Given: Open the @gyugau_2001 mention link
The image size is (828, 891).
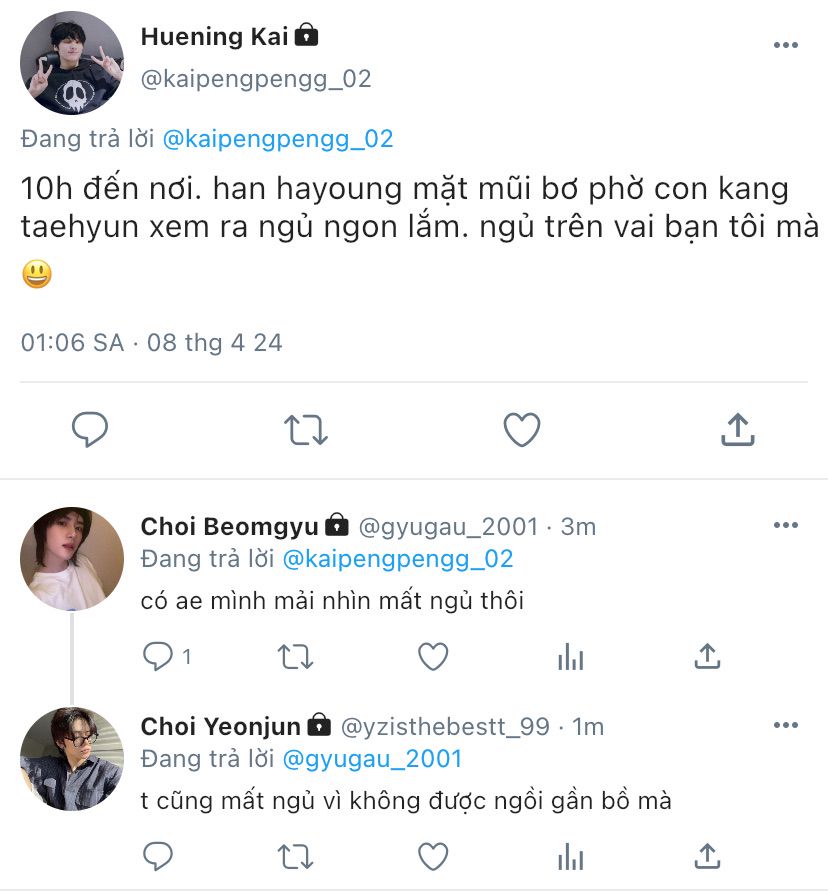Looking at the screenshot, I should pyautogui.click(x=372, y=759).
